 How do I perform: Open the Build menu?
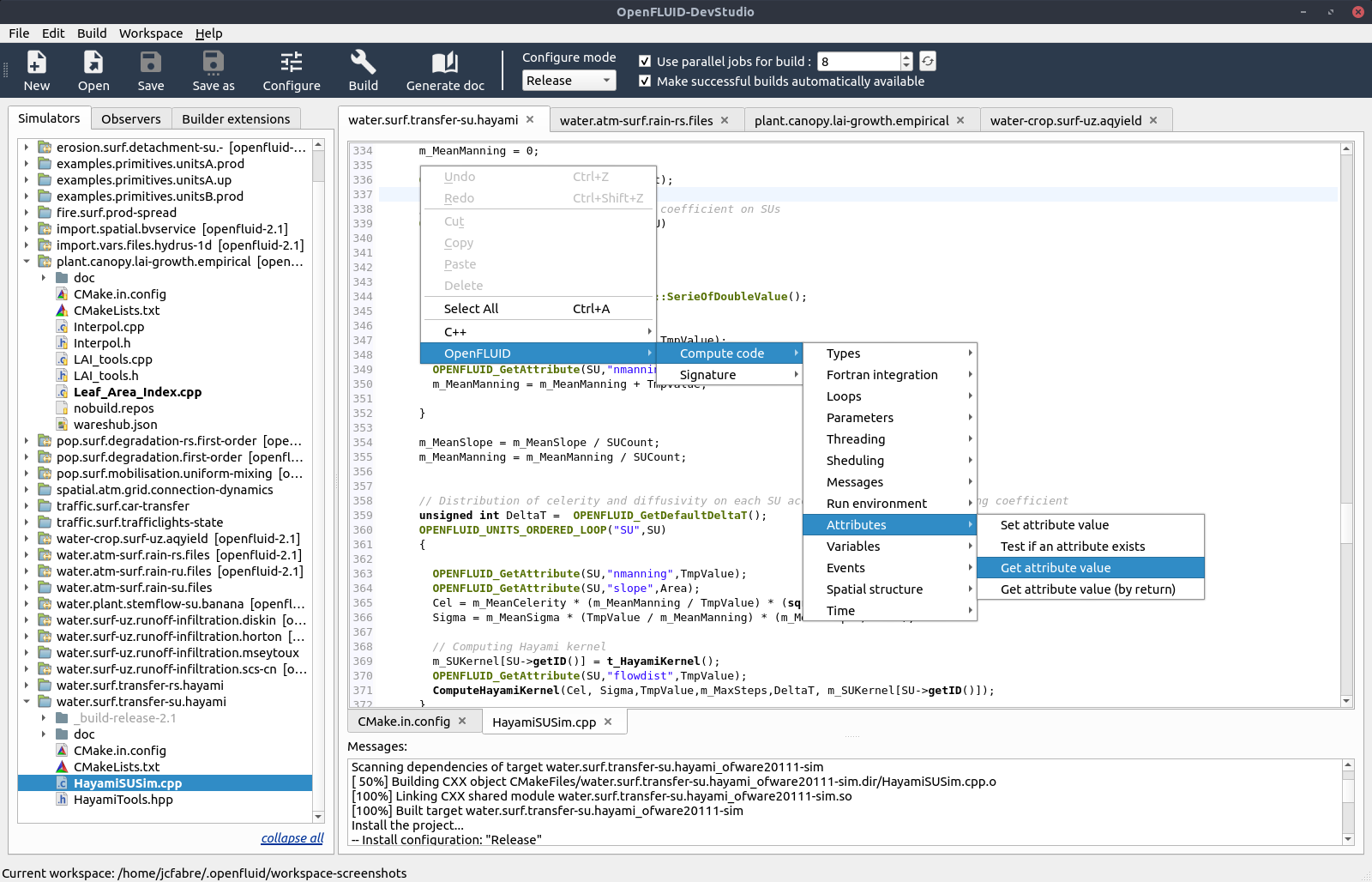click(x=92, y=33)
